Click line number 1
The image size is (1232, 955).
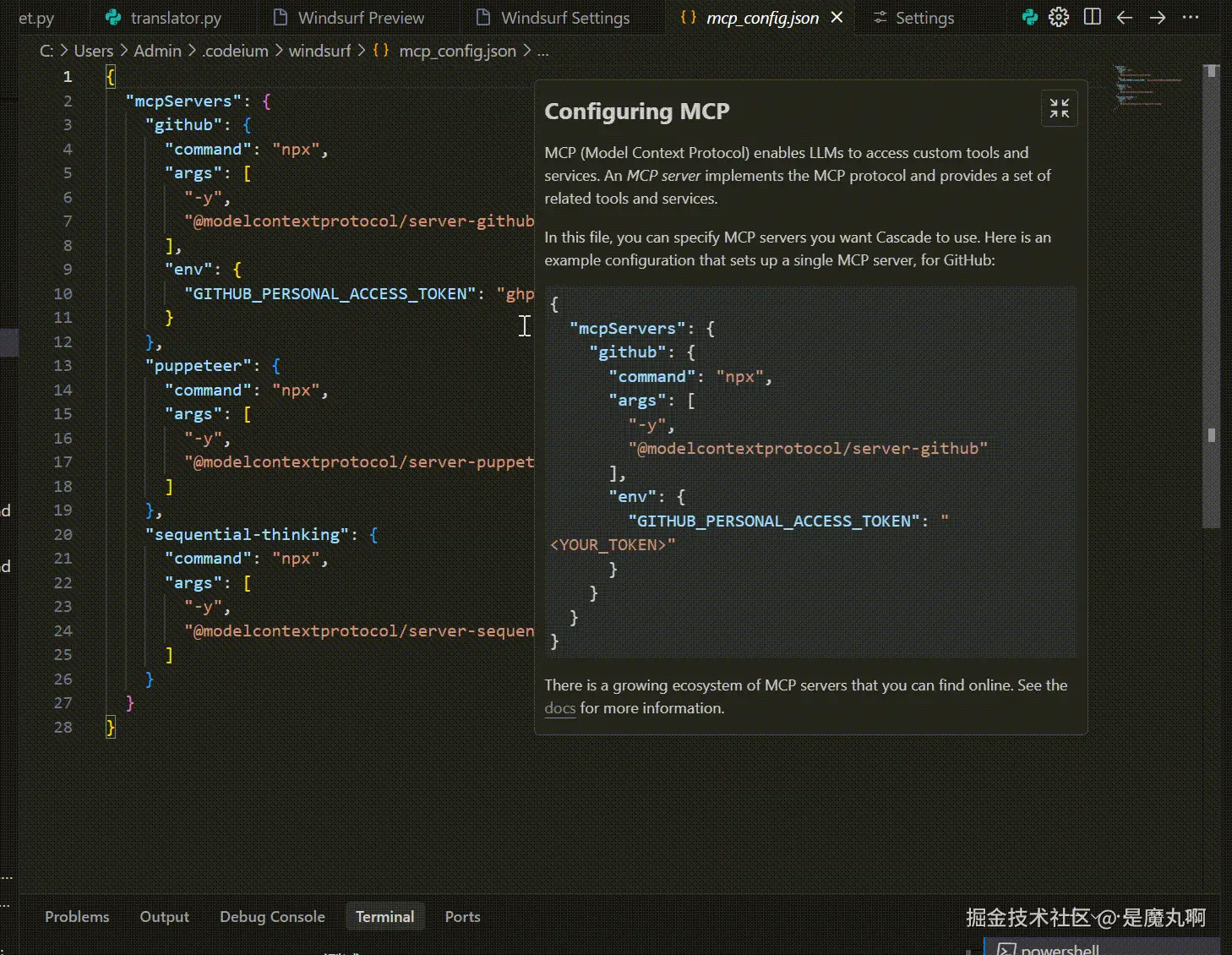pyautogui.click(x=68, y=77)
